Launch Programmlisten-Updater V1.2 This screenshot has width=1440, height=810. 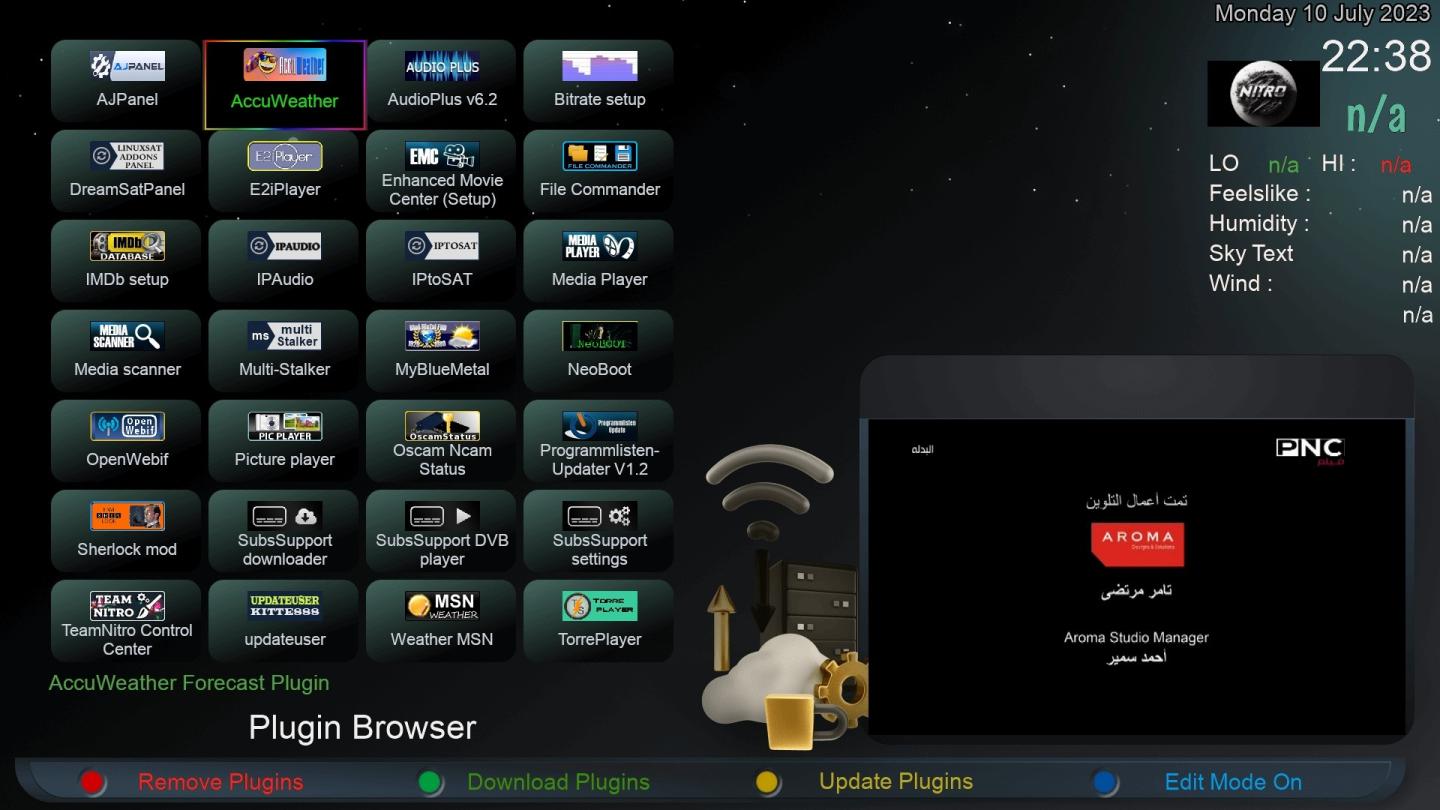(x=599, y=441)
